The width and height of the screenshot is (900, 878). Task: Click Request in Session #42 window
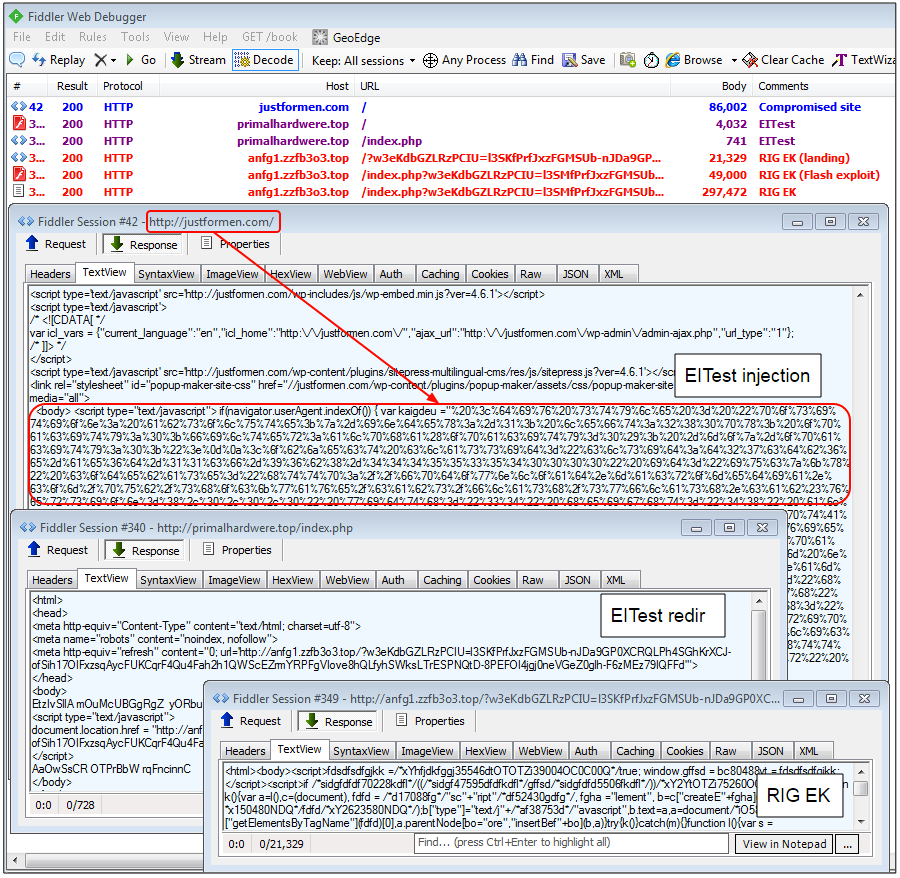[56, 244]
